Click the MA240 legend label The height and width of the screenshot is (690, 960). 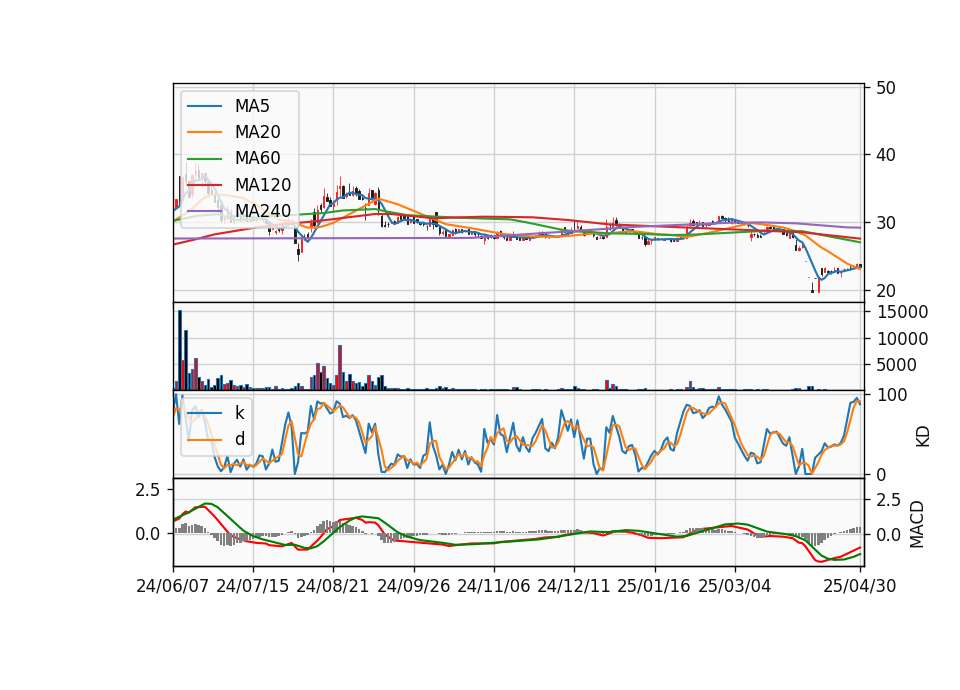coord(263,211)
